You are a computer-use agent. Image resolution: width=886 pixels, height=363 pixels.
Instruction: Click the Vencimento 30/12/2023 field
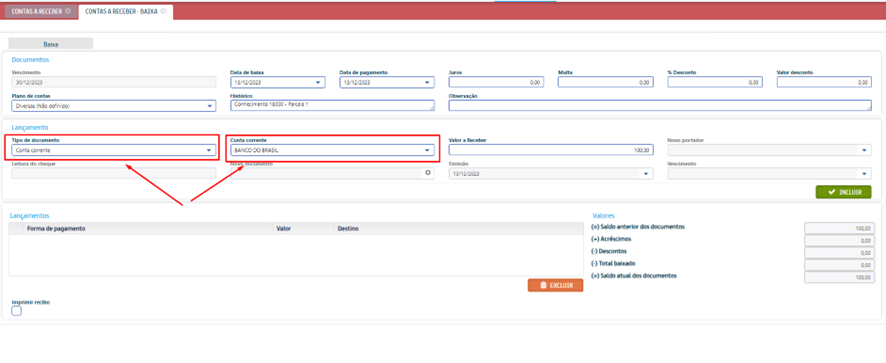[x=114, y=83]
